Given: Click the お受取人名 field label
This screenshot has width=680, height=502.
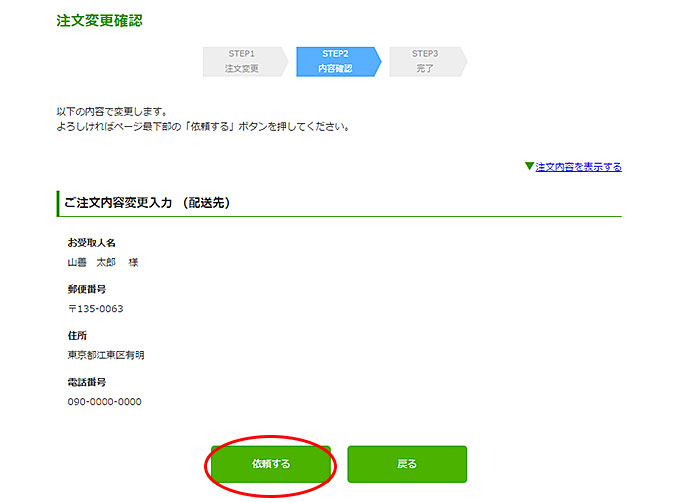Looking at the screenshot, I should point(91,243).
